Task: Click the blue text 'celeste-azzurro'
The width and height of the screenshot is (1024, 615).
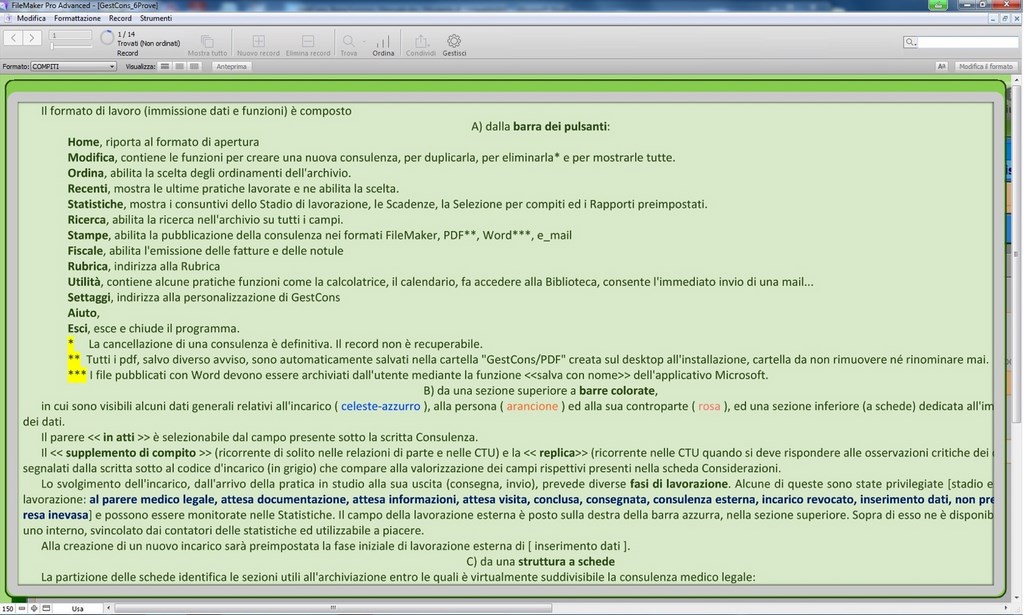Action: pos(381,406)
